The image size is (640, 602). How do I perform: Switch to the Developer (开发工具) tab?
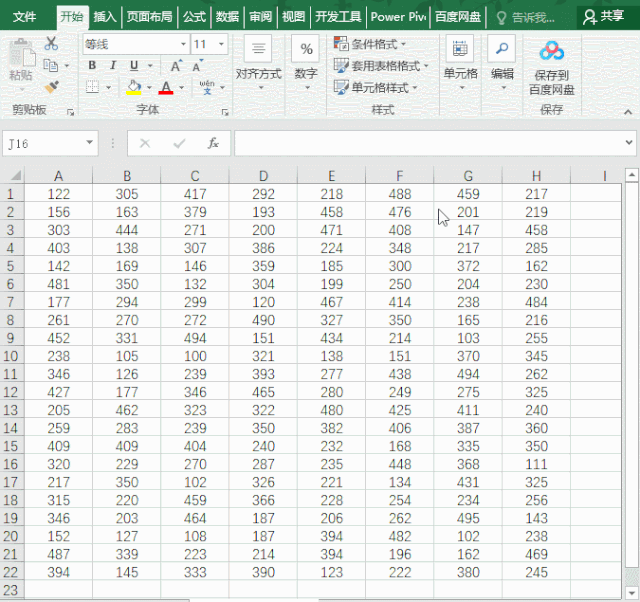click(338, 17)
